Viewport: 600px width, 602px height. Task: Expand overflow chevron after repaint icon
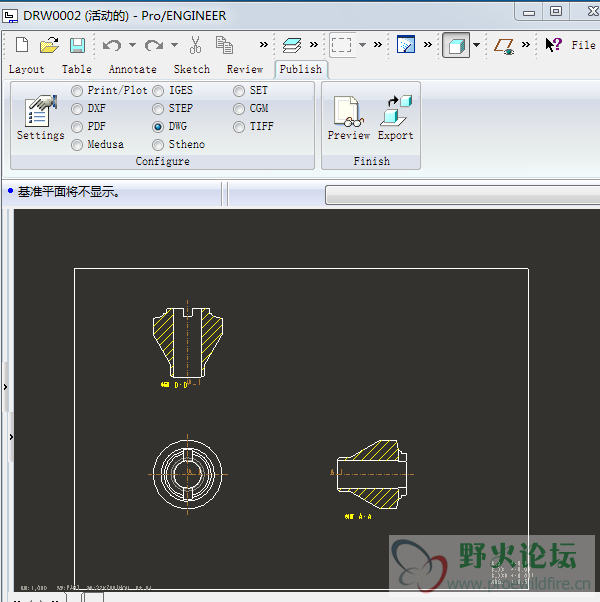pyautogui.click(x=428, y=45)
